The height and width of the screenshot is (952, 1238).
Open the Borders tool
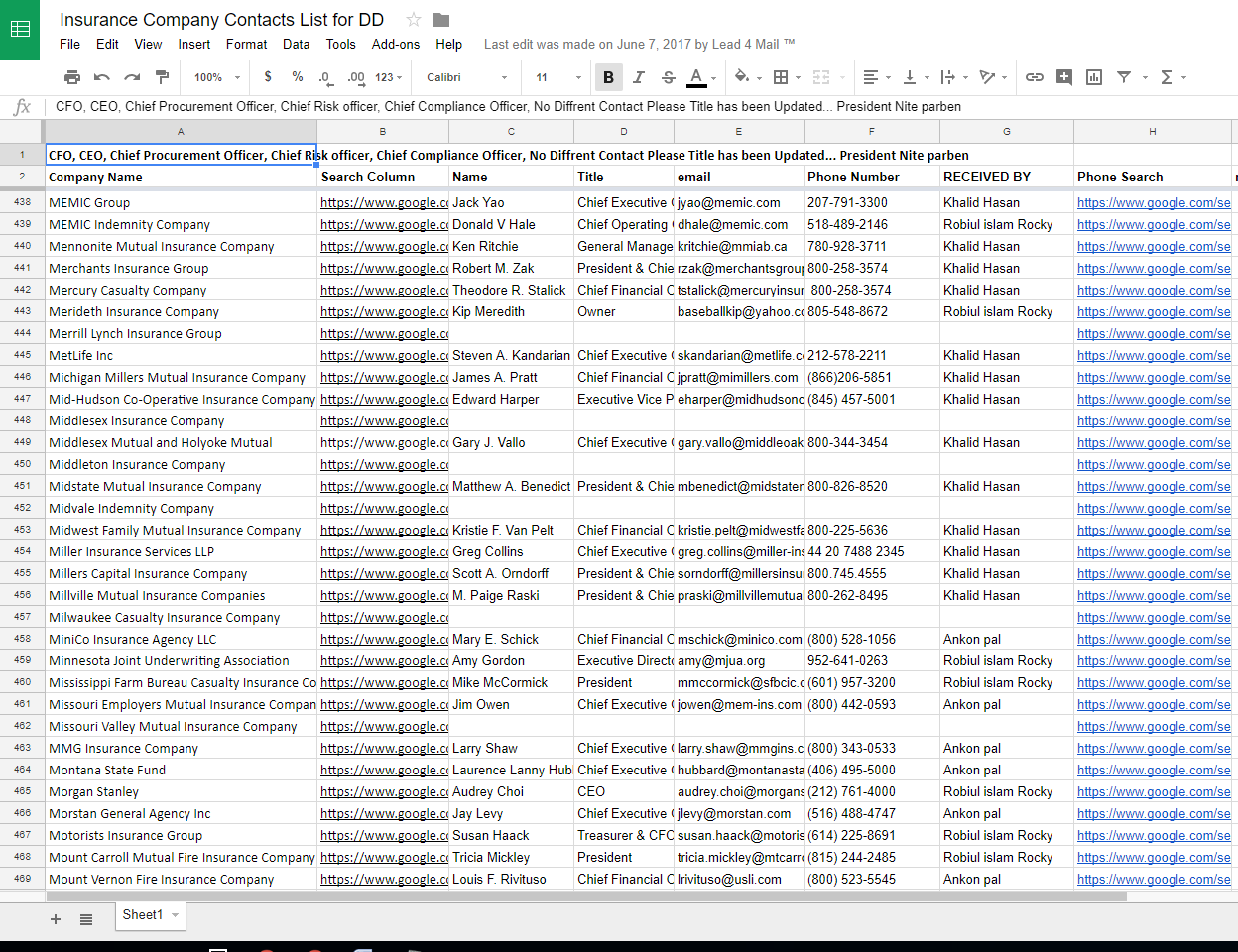(781, 77)
